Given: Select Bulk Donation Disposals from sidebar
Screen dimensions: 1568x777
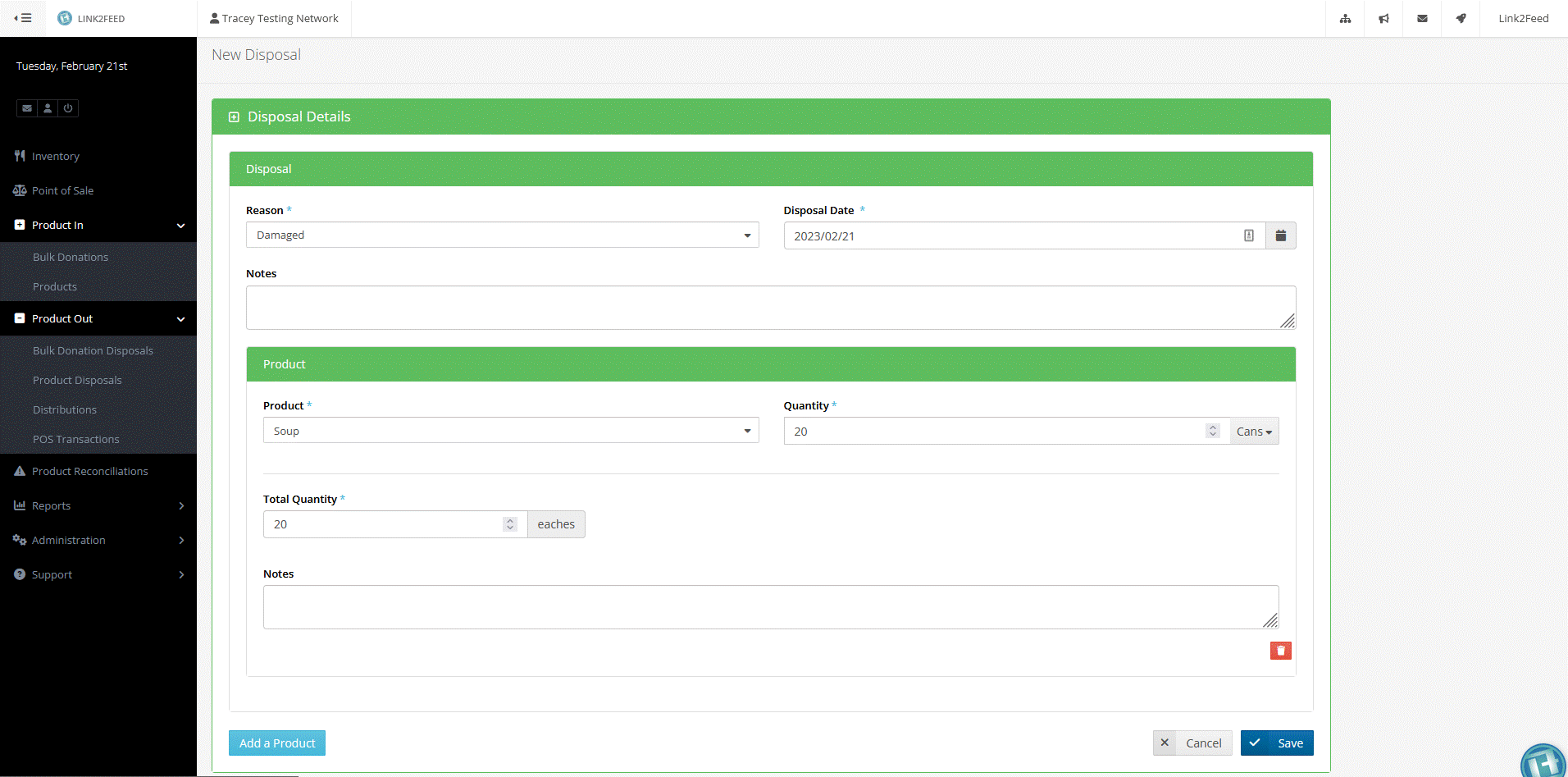Looking at the screenshot, I should pos(93,350).
